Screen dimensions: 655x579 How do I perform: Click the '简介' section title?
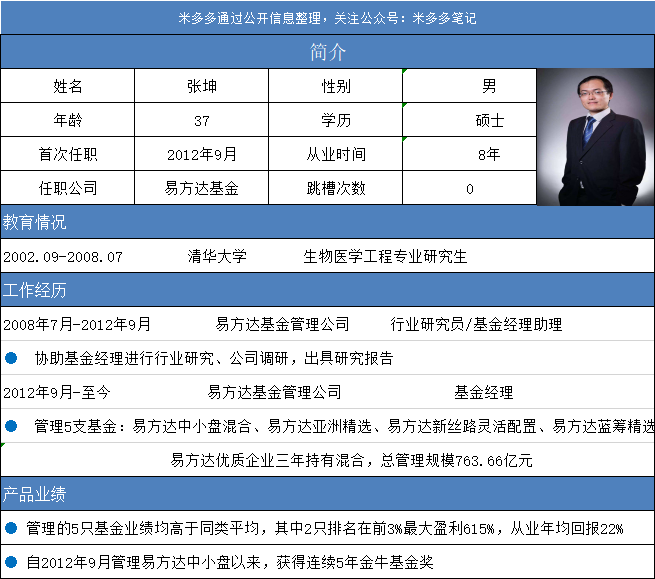[328, 52]
